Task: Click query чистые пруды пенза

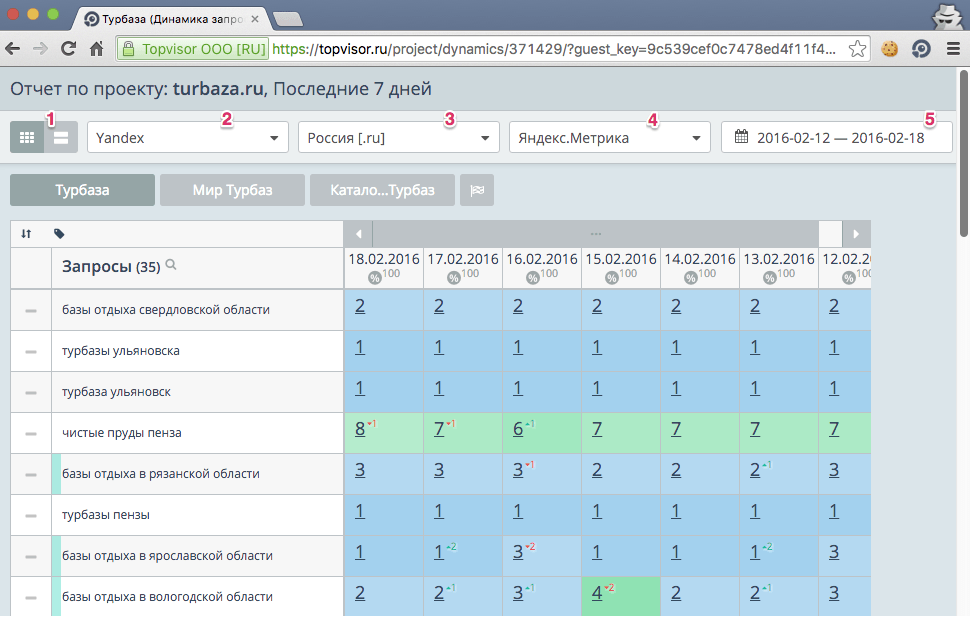Action: (122, 433)
